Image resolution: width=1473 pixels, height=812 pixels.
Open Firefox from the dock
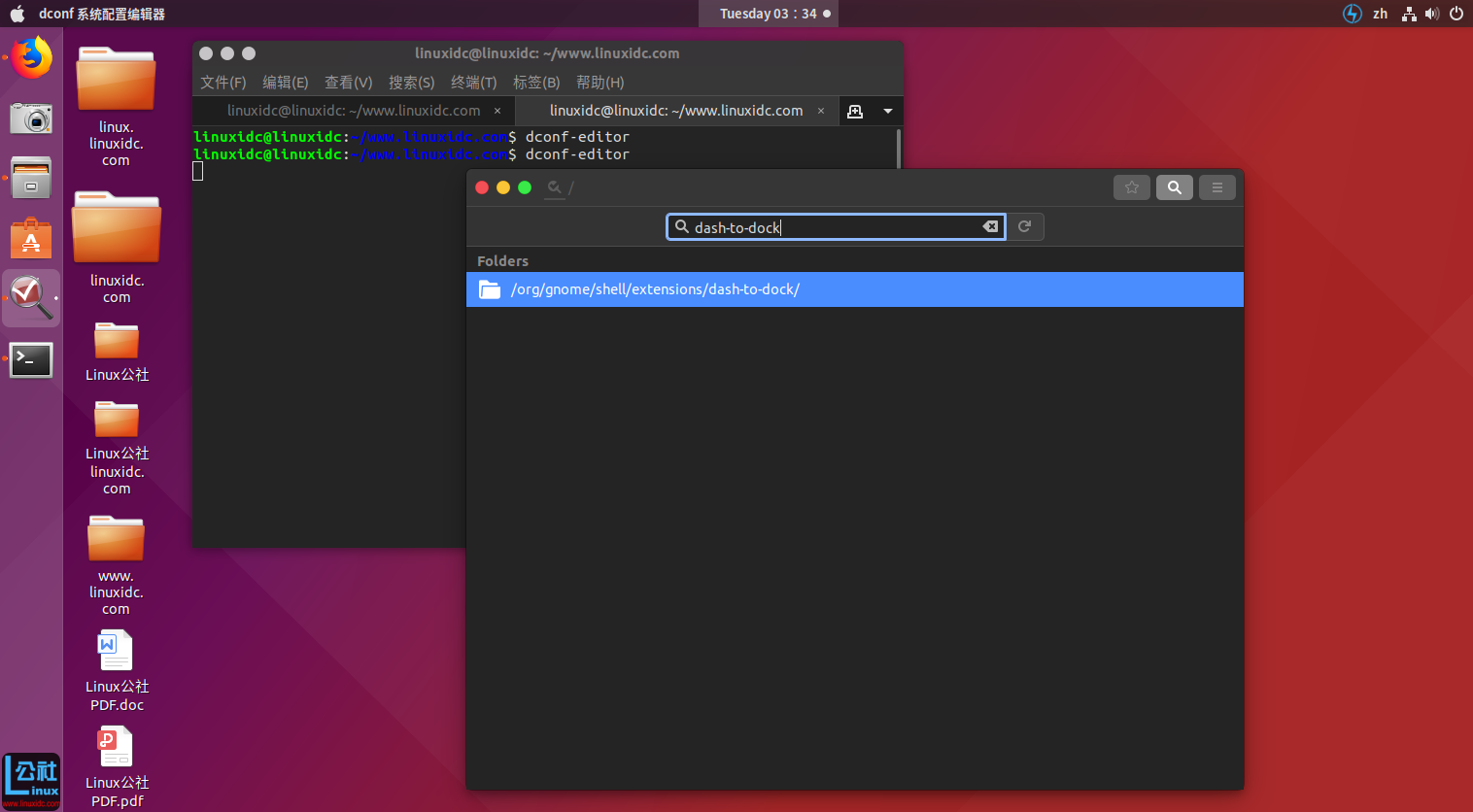(31, 57)
